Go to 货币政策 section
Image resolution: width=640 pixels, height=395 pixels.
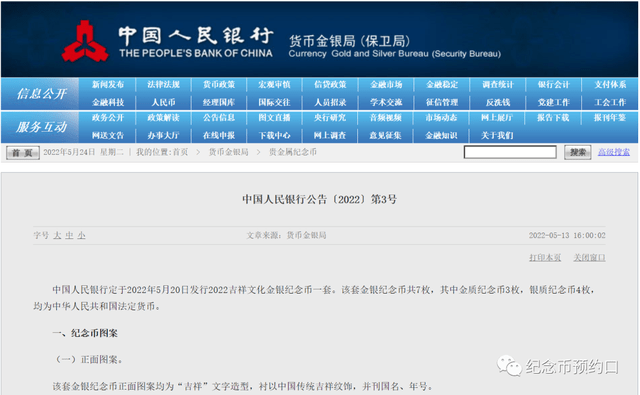[x=219, y=84]
